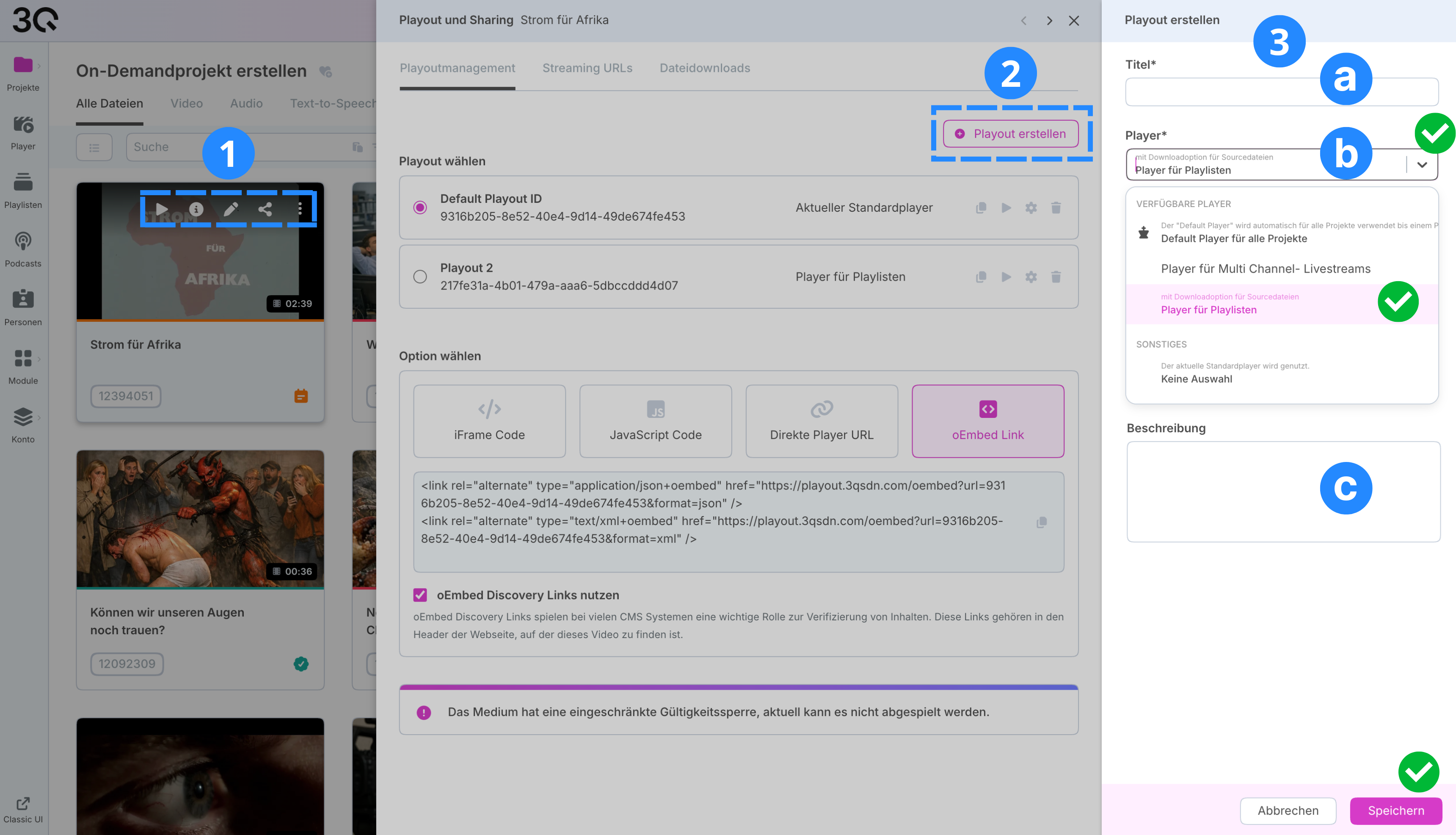
Task: Click the Playout erstellen button
Action: (x=1011, y=134)
